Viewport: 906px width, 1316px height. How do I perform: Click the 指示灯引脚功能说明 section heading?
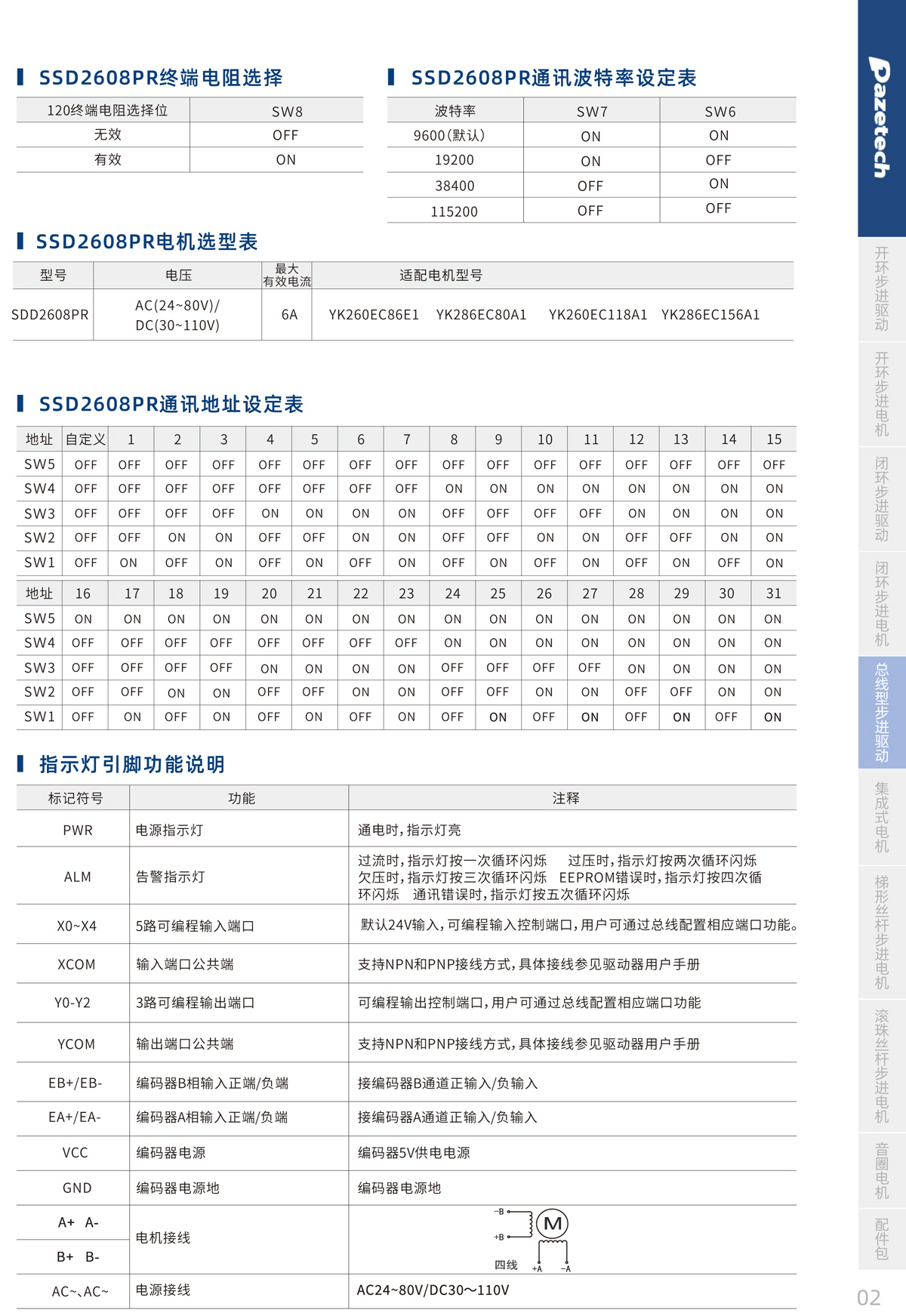(x=131, y=765)
